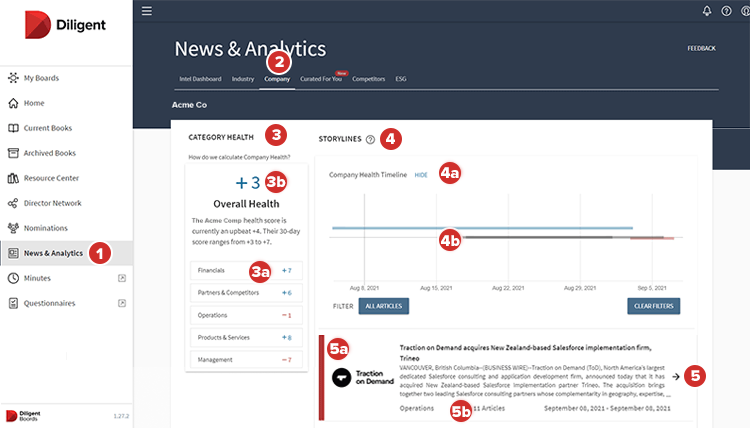Open My Boards in the sidebar
The image size is (750, 428).
[x=42, y=77]
